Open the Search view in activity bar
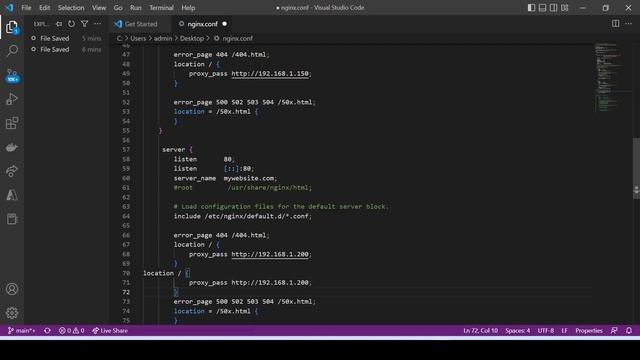Screen dimensions: 640x360 [x=12, y=51]
